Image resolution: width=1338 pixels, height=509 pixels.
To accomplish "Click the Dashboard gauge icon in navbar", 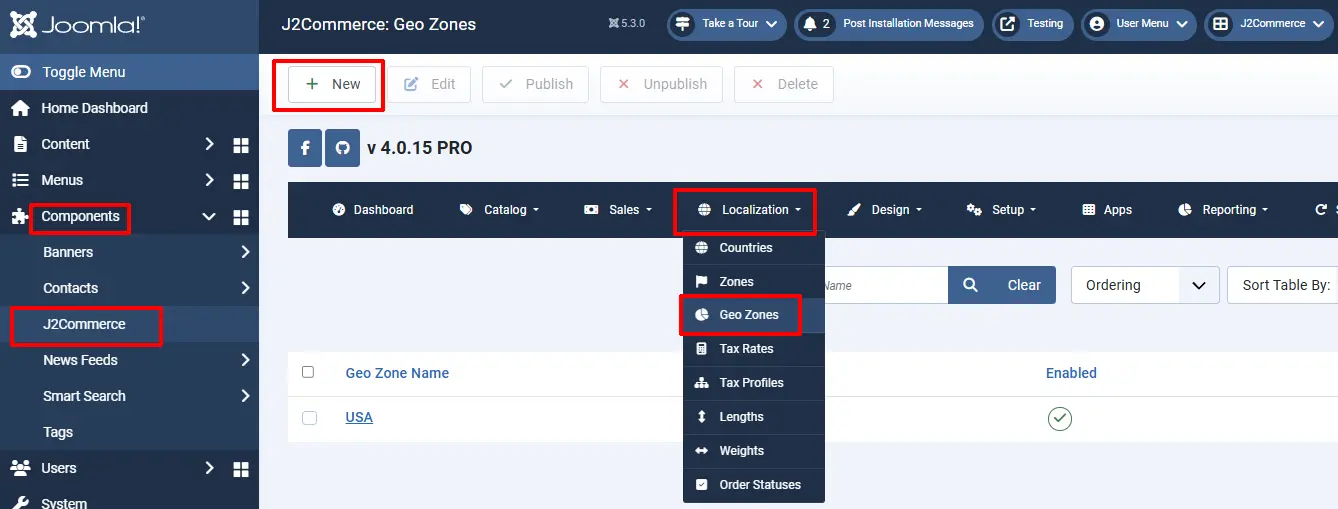I will point(338,210).
